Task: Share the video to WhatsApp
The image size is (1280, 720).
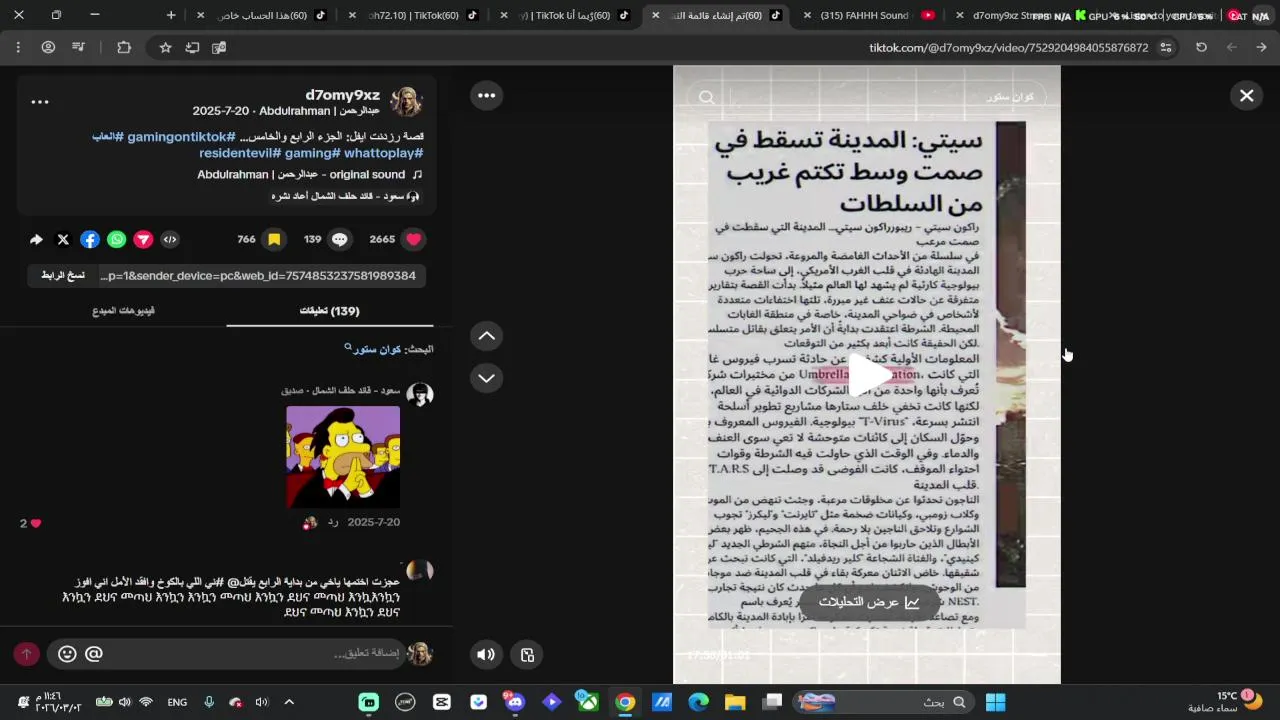Action: tap(117, 239)
